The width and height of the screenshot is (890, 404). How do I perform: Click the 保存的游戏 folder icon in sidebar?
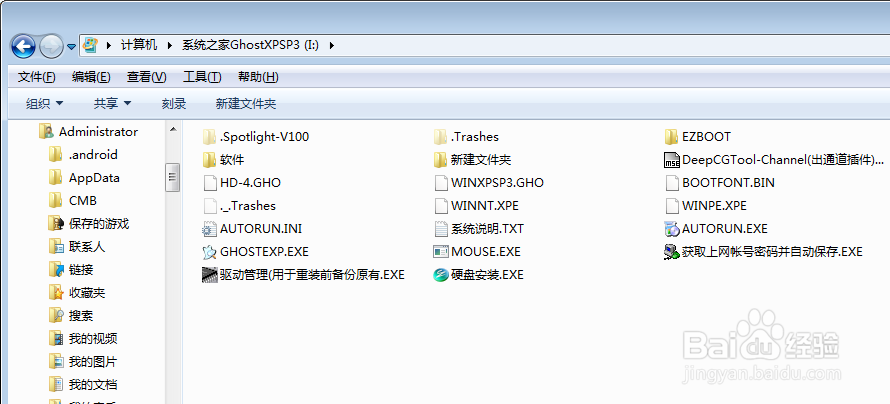point(56,224)
